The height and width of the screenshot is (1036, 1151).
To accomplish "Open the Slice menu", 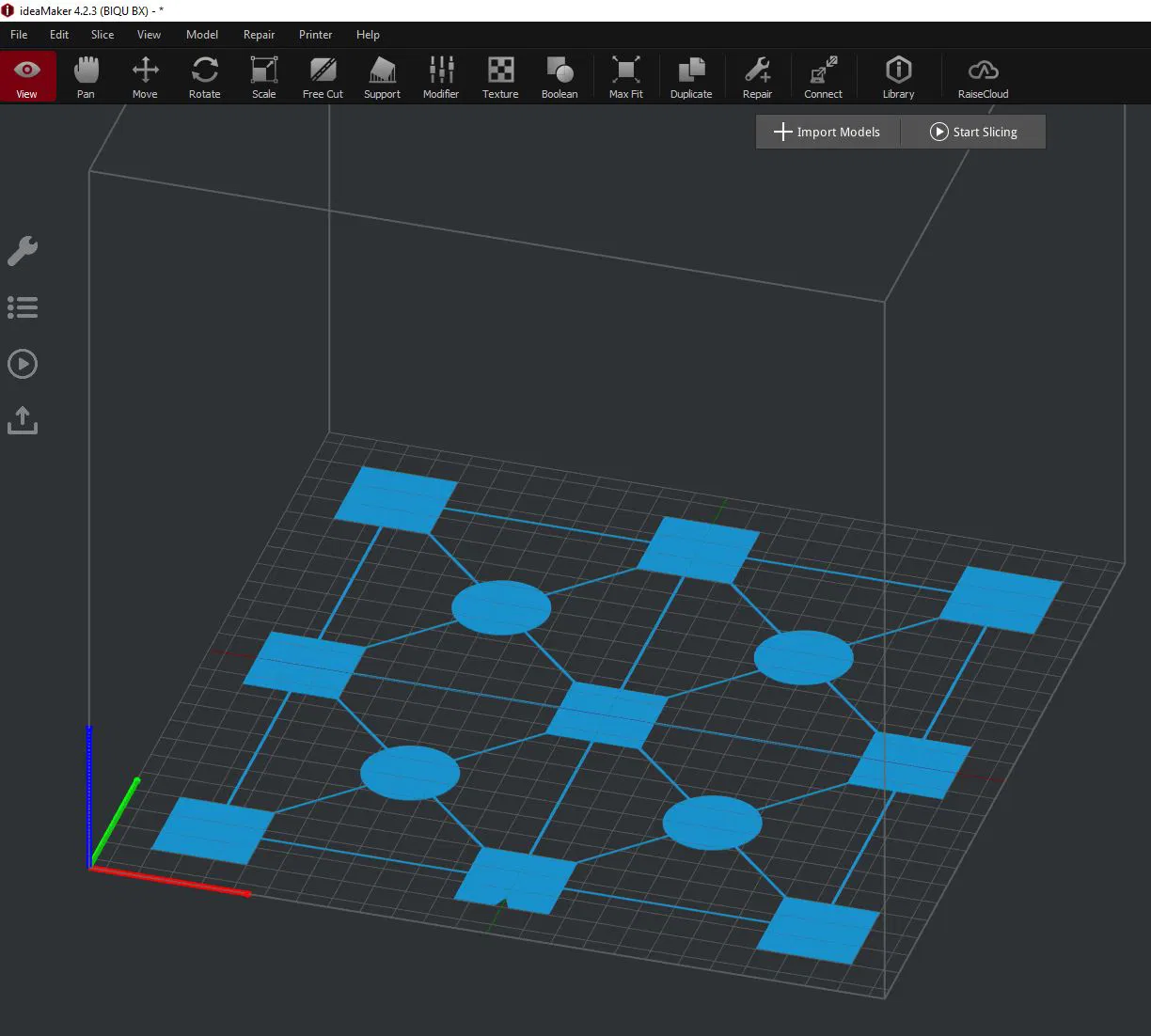I will pos(102,35).
